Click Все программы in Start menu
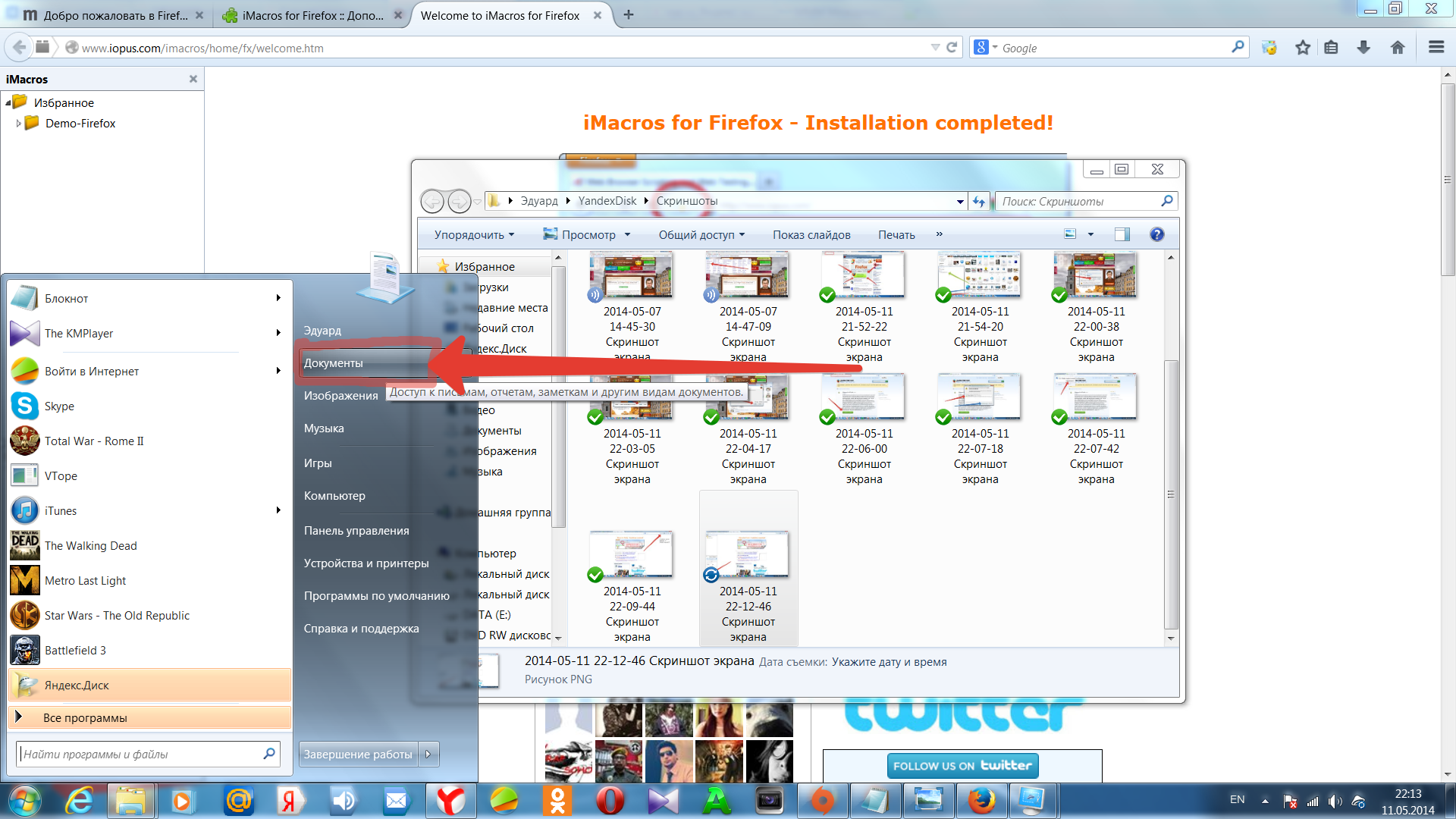This screenshot has height=819, width=1456. click(x=149, y=717)
